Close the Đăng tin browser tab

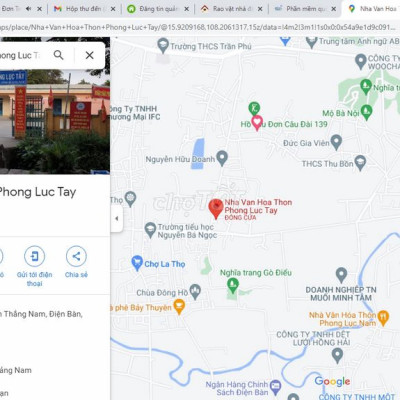tap(187, 9)
